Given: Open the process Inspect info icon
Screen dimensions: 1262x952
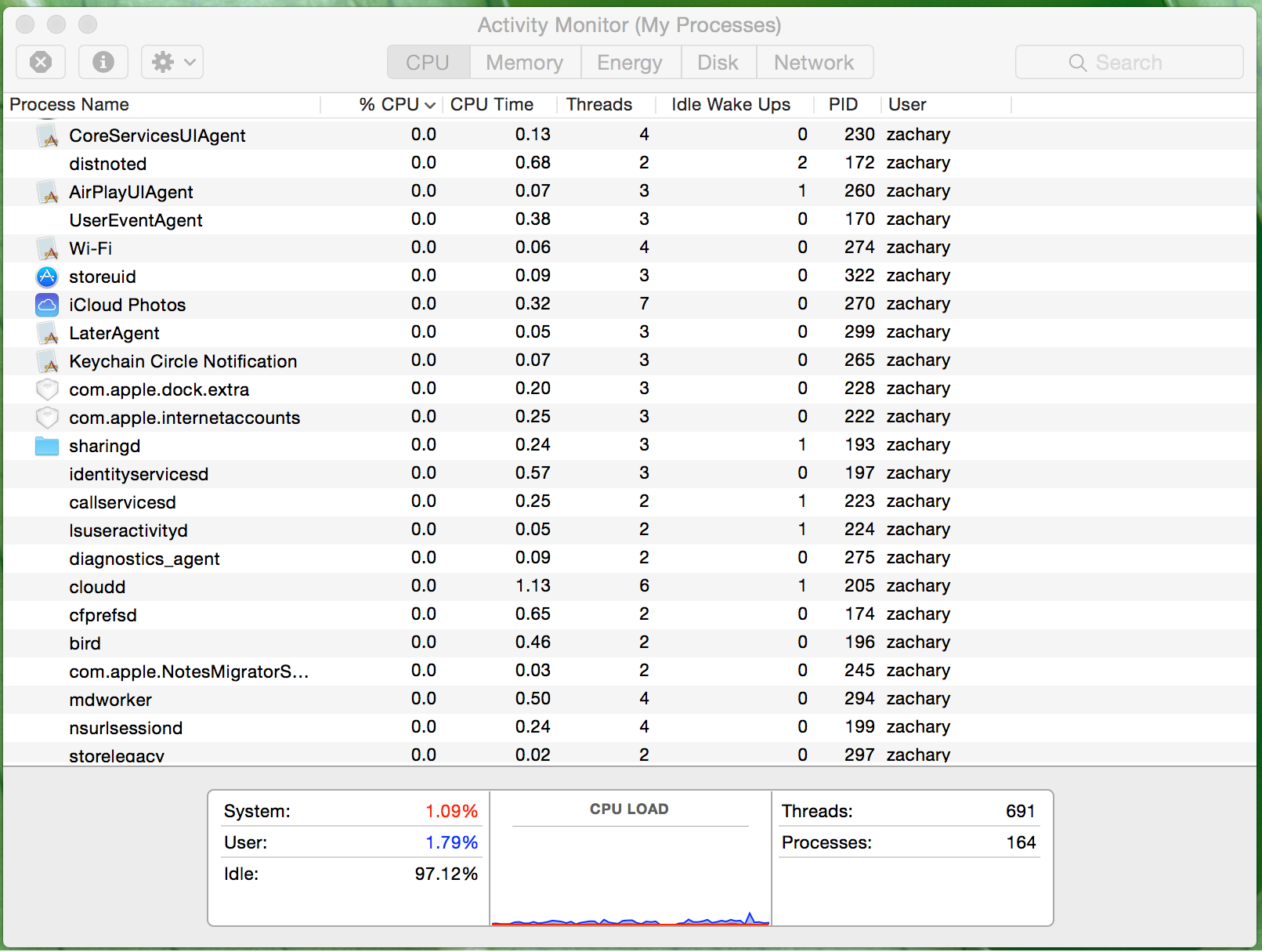Looking at the screenshot, I should [x=103, y=62].
